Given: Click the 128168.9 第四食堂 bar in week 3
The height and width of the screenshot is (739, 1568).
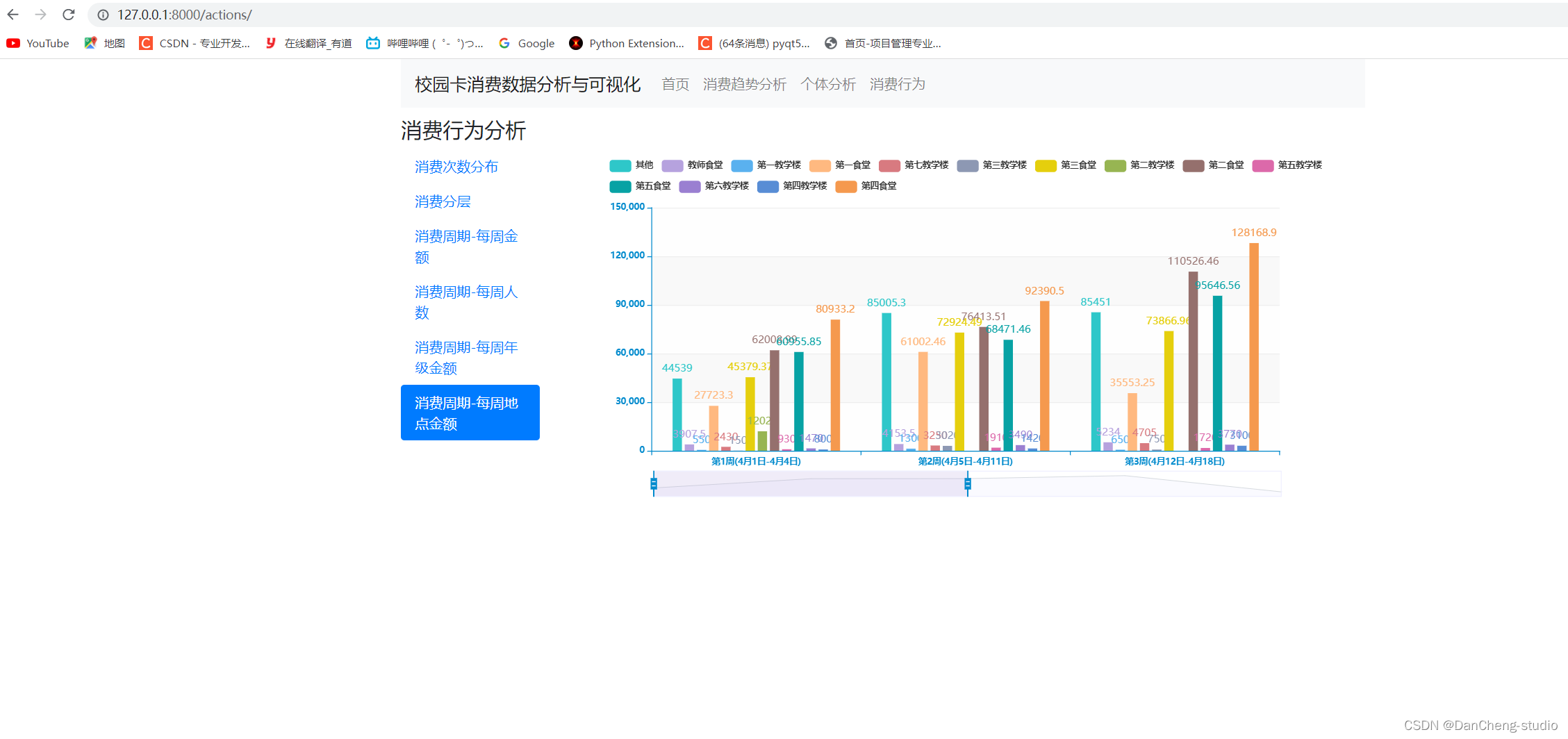Looking at the screenshot, I should tap(1254, 347).
